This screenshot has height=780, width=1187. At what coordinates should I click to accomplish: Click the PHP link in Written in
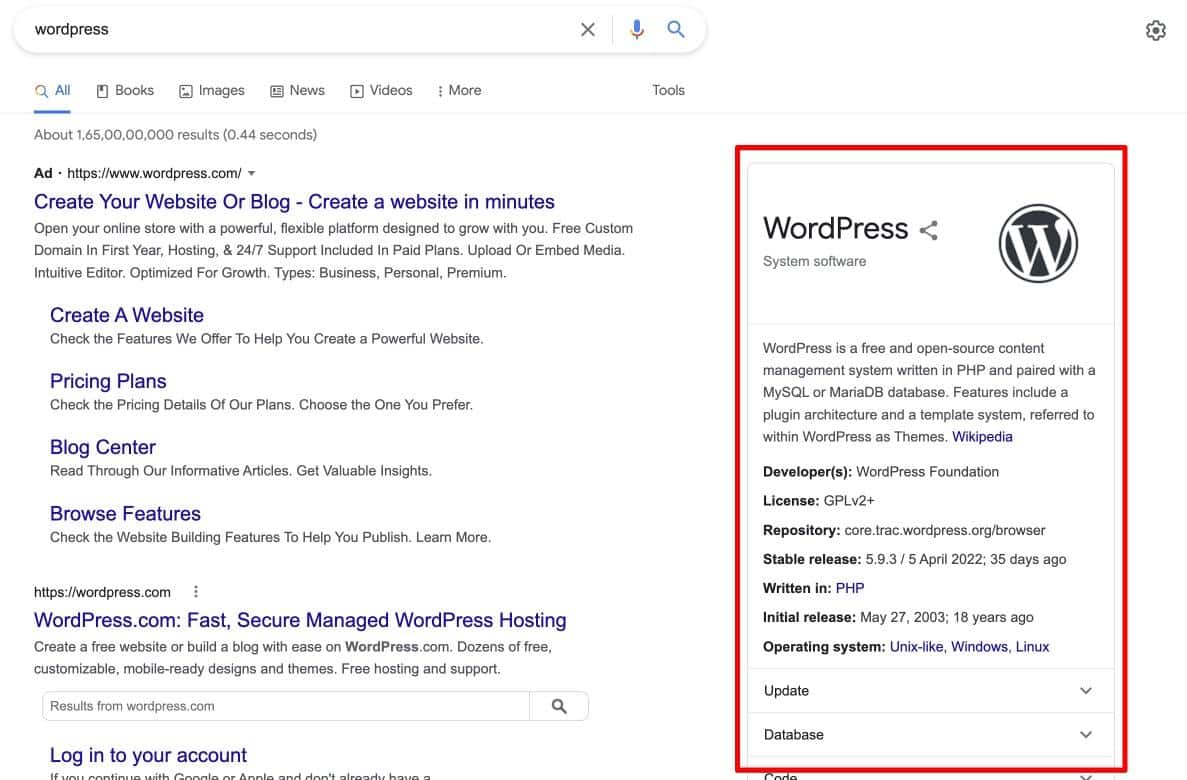pos(850,588)
